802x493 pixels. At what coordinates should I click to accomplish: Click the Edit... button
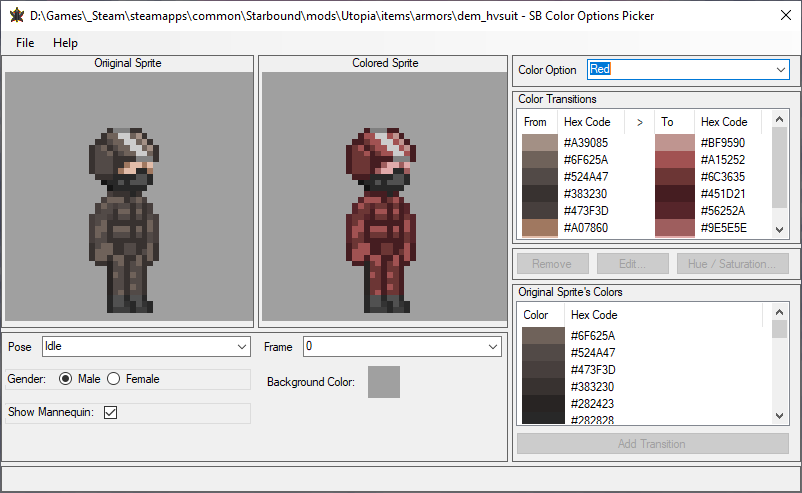pos(633,264)
